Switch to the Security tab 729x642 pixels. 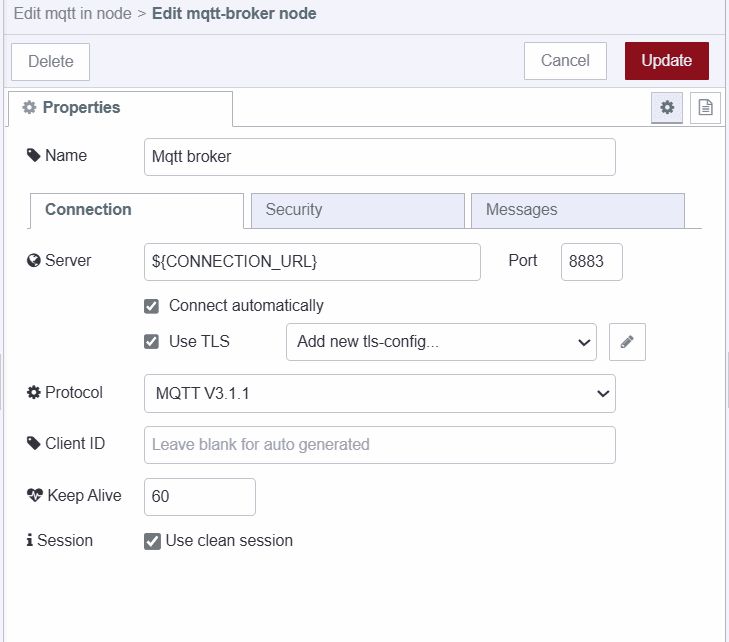358,211
